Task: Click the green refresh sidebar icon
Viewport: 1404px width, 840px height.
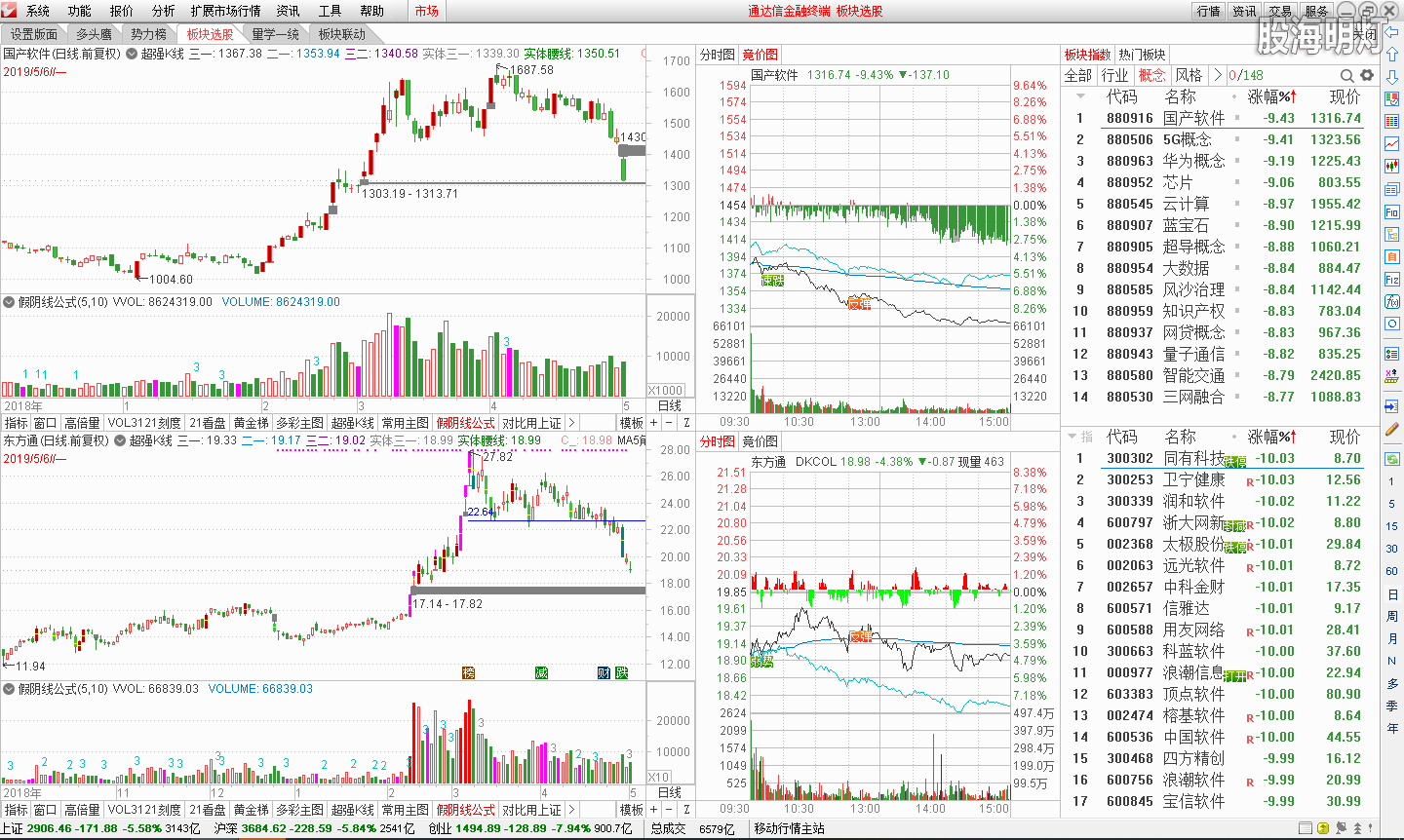Action: coord(1391,457)
